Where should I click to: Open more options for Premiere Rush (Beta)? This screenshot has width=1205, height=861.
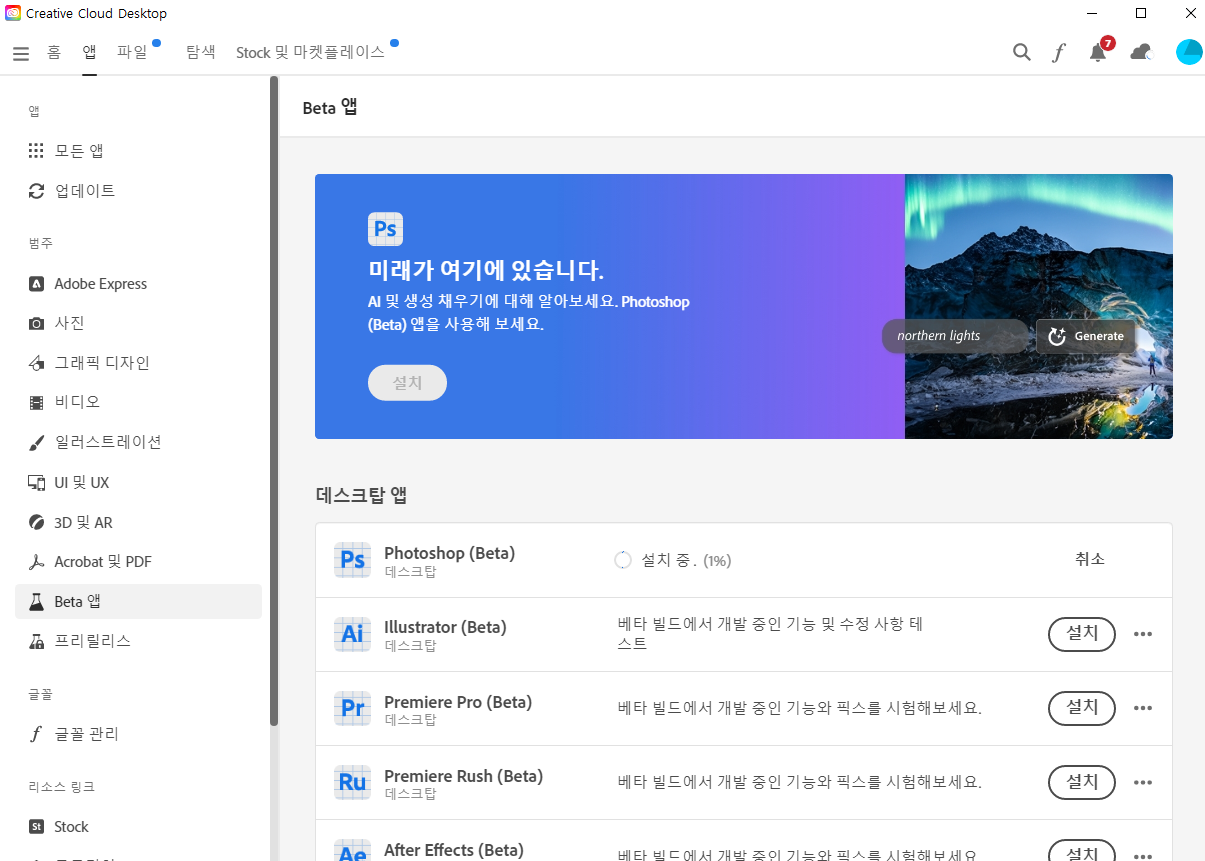1143,782
